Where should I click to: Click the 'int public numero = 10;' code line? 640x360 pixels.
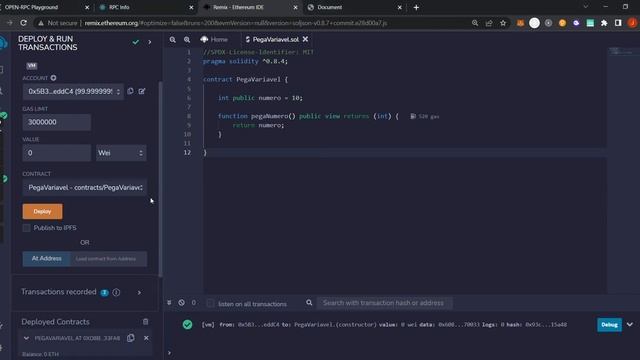tap(260, 98)
